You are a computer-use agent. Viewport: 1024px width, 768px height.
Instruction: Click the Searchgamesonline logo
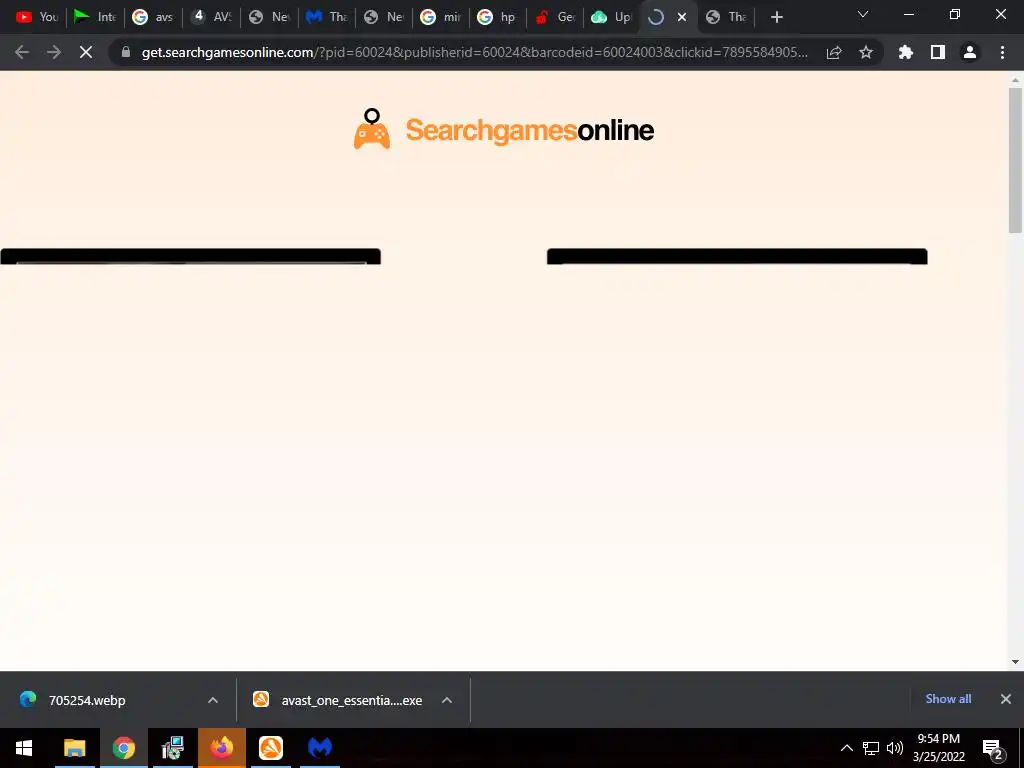pos(504,129)
